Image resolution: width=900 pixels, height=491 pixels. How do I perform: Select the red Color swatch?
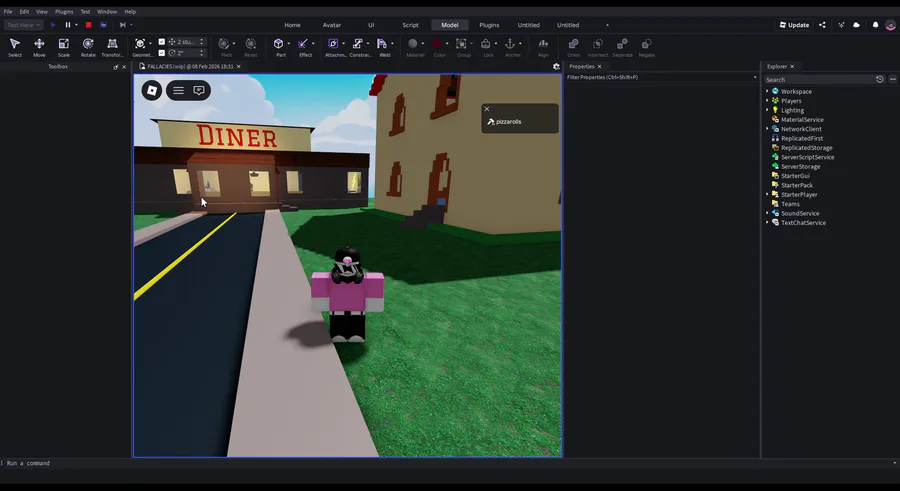(437, 44)
